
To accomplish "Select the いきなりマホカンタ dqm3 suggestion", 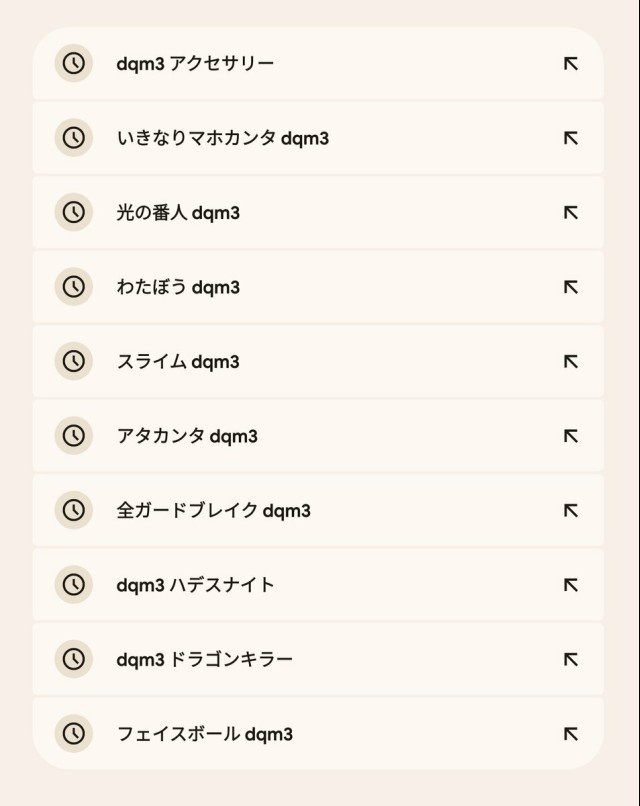I will (318, 138).
